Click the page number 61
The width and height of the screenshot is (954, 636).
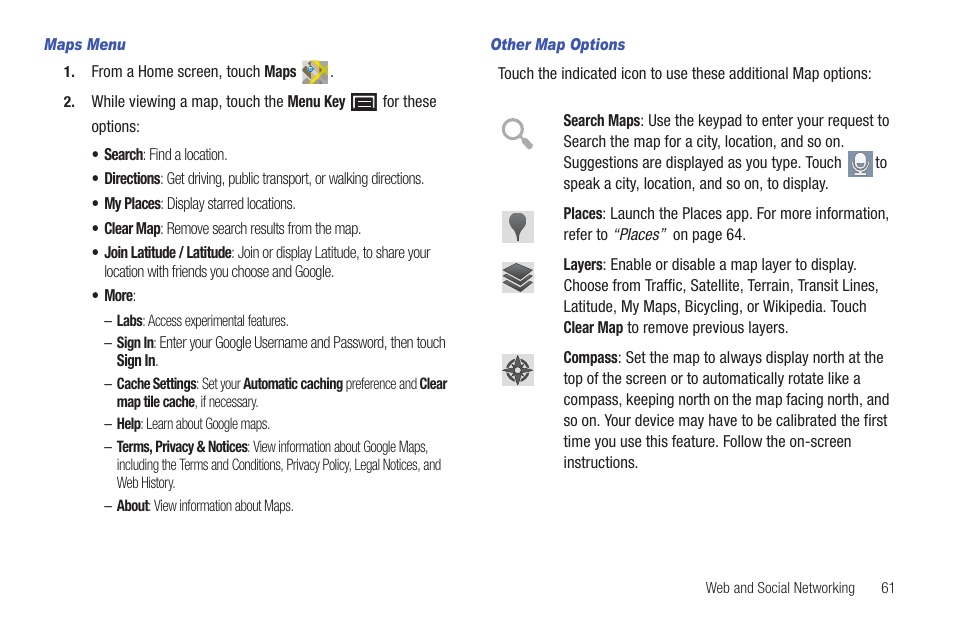pos(888,588)
